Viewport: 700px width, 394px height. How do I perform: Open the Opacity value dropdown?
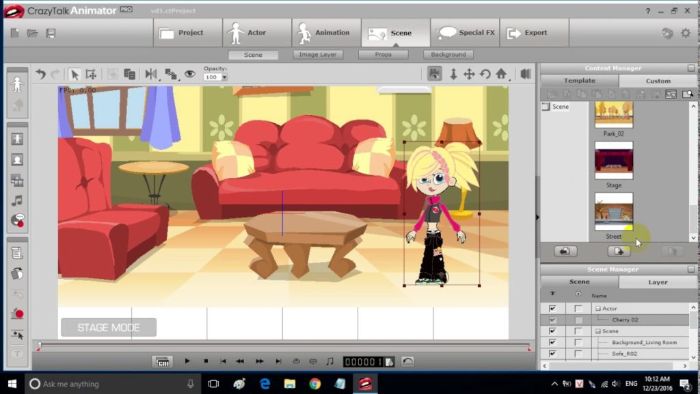click(x=224, y=77)
